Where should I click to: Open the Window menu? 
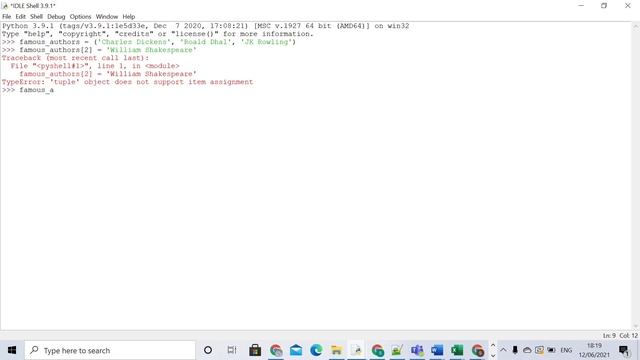(x=107, y=17)
